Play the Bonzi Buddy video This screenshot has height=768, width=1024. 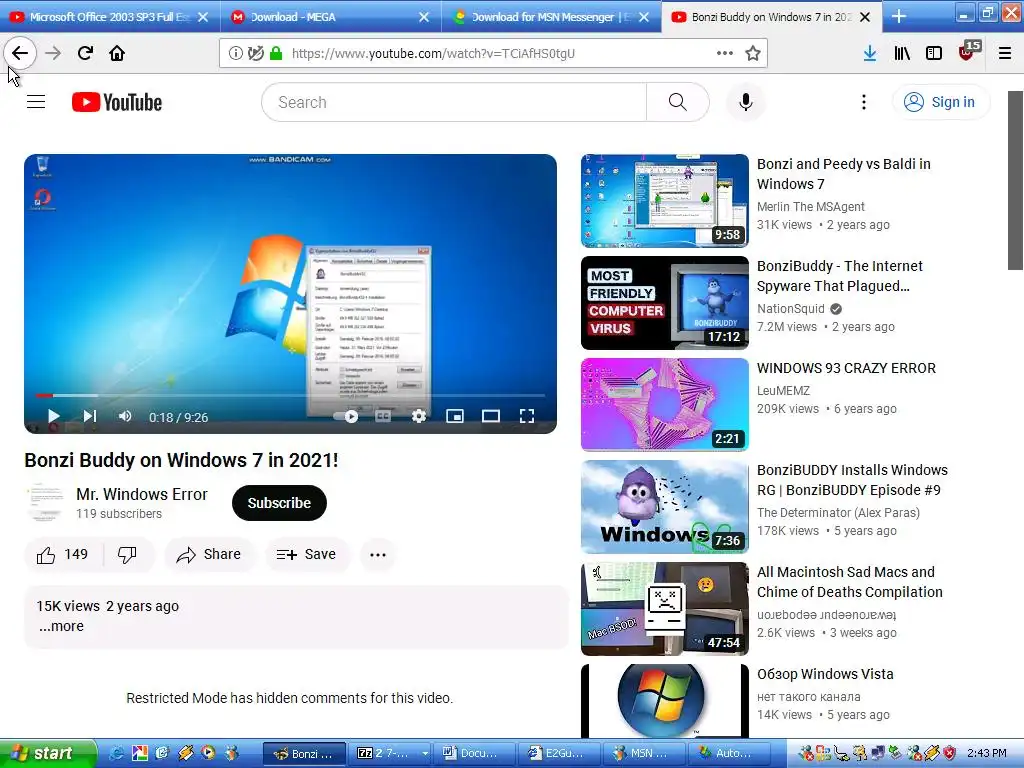[x=54, y=416]
